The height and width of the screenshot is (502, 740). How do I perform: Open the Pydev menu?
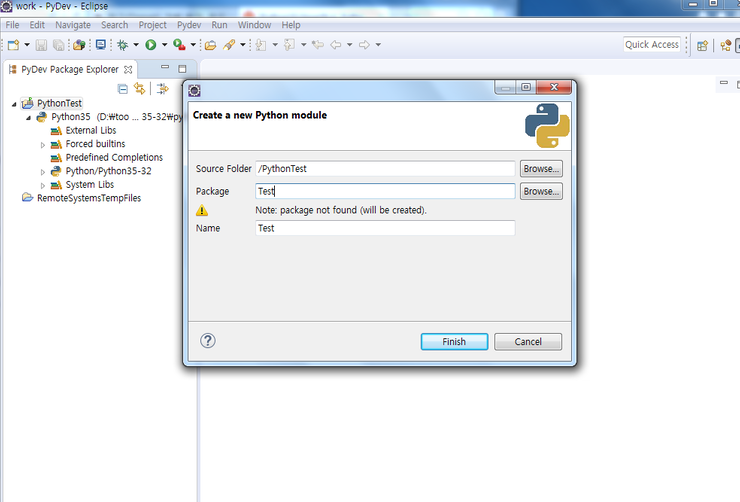click(x=189, y=25)
